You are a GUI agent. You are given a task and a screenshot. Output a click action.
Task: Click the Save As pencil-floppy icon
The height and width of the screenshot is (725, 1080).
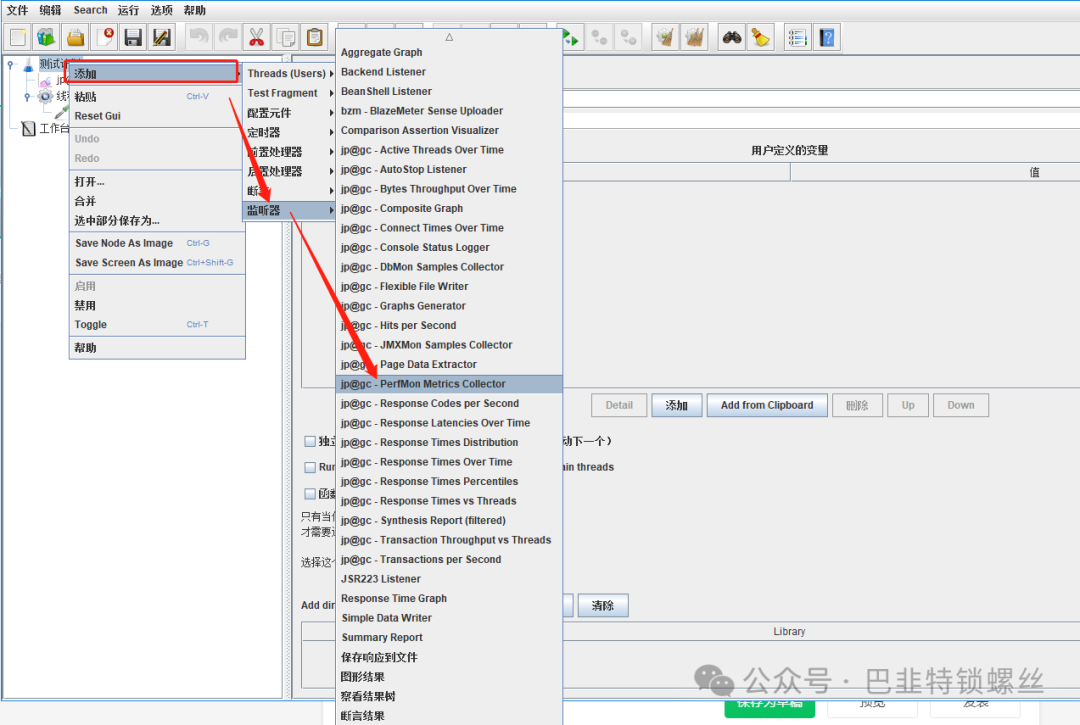pyautogui.click(x=162, y=37)
